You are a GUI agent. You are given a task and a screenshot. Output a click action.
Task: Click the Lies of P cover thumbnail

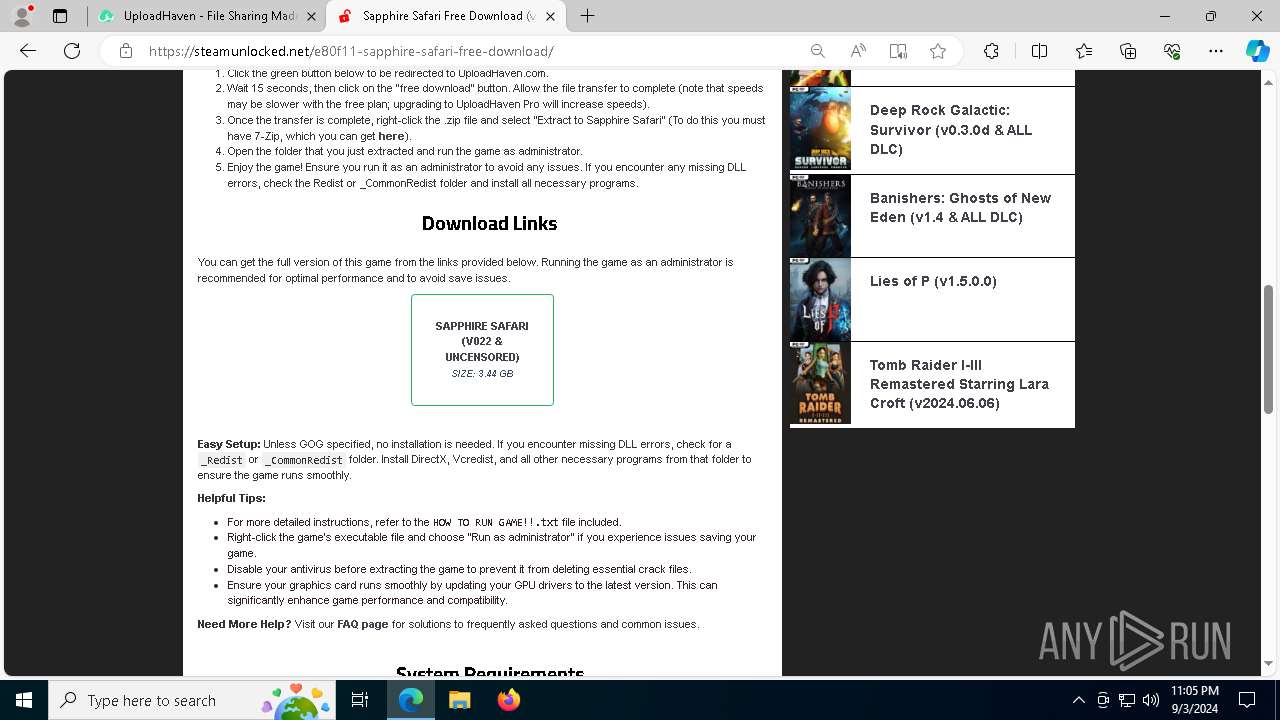pyautogui.click(x=820, y=300)
